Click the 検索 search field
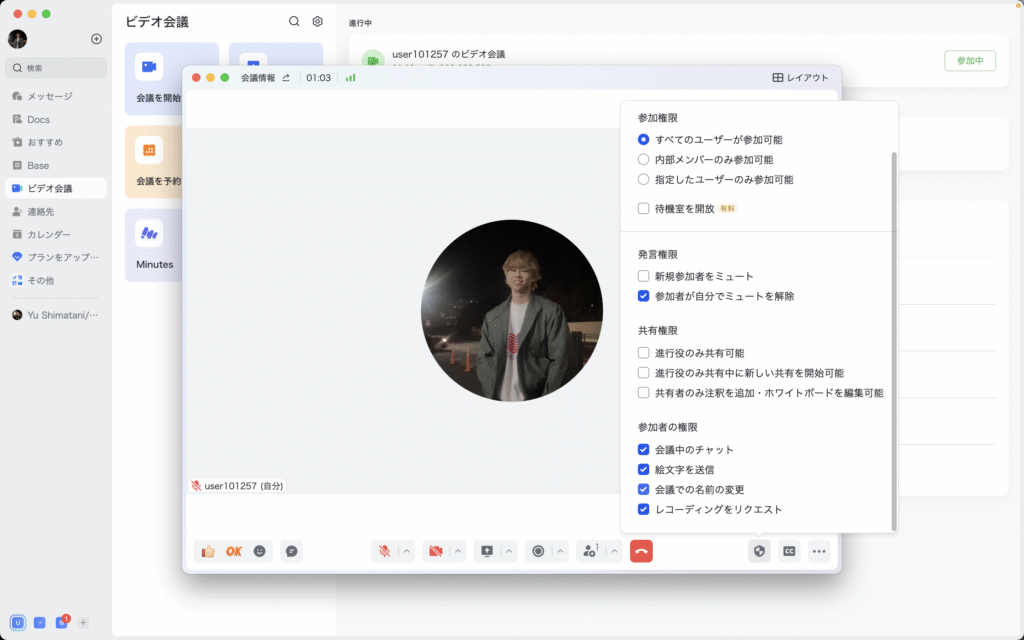Viewport: 1024px width, 640px height. click(56, 68)
